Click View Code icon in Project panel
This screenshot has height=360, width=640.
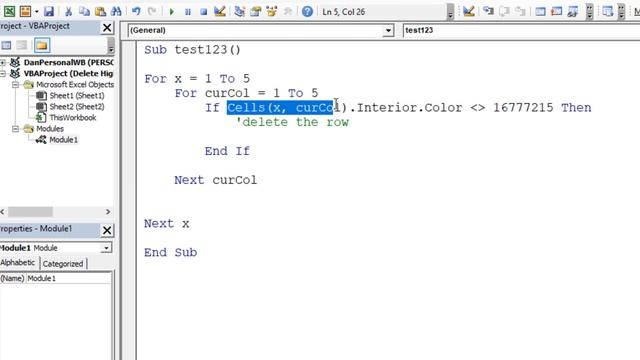click(x=6, y=45)
